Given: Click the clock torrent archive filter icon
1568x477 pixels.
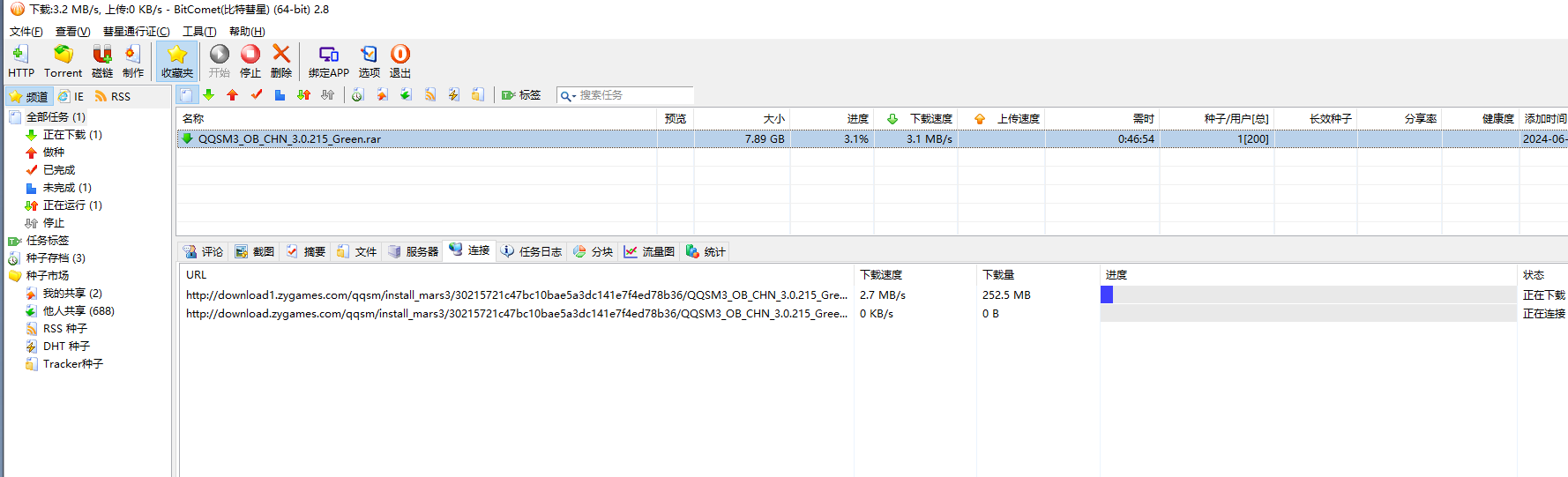Looking at the screenshot, I should pyautogui.click(x=358, y=95).
